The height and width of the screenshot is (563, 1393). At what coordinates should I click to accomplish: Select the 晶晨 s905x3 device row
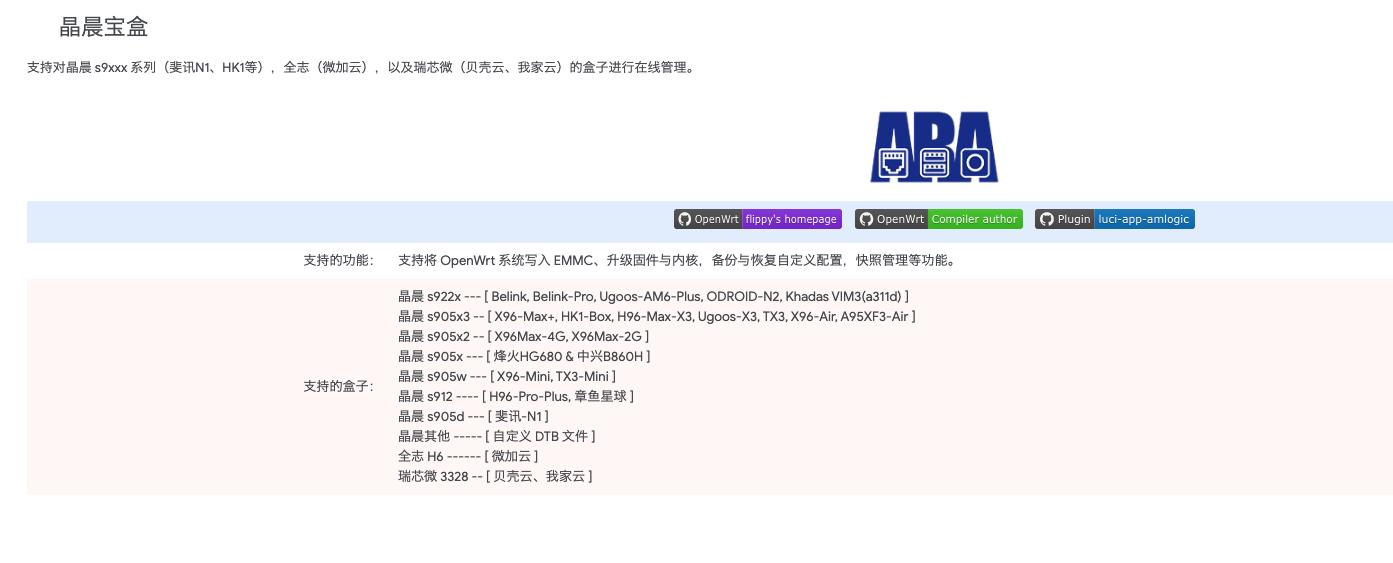pos(657,316)
